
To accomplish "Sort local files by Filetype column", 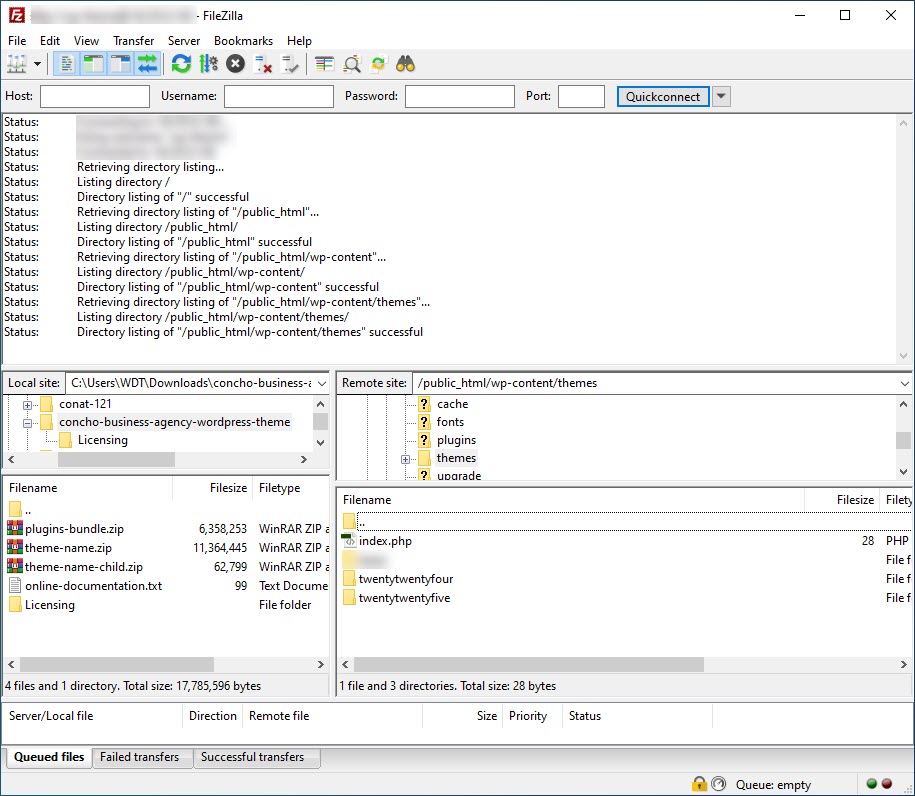I will point(292,488).
